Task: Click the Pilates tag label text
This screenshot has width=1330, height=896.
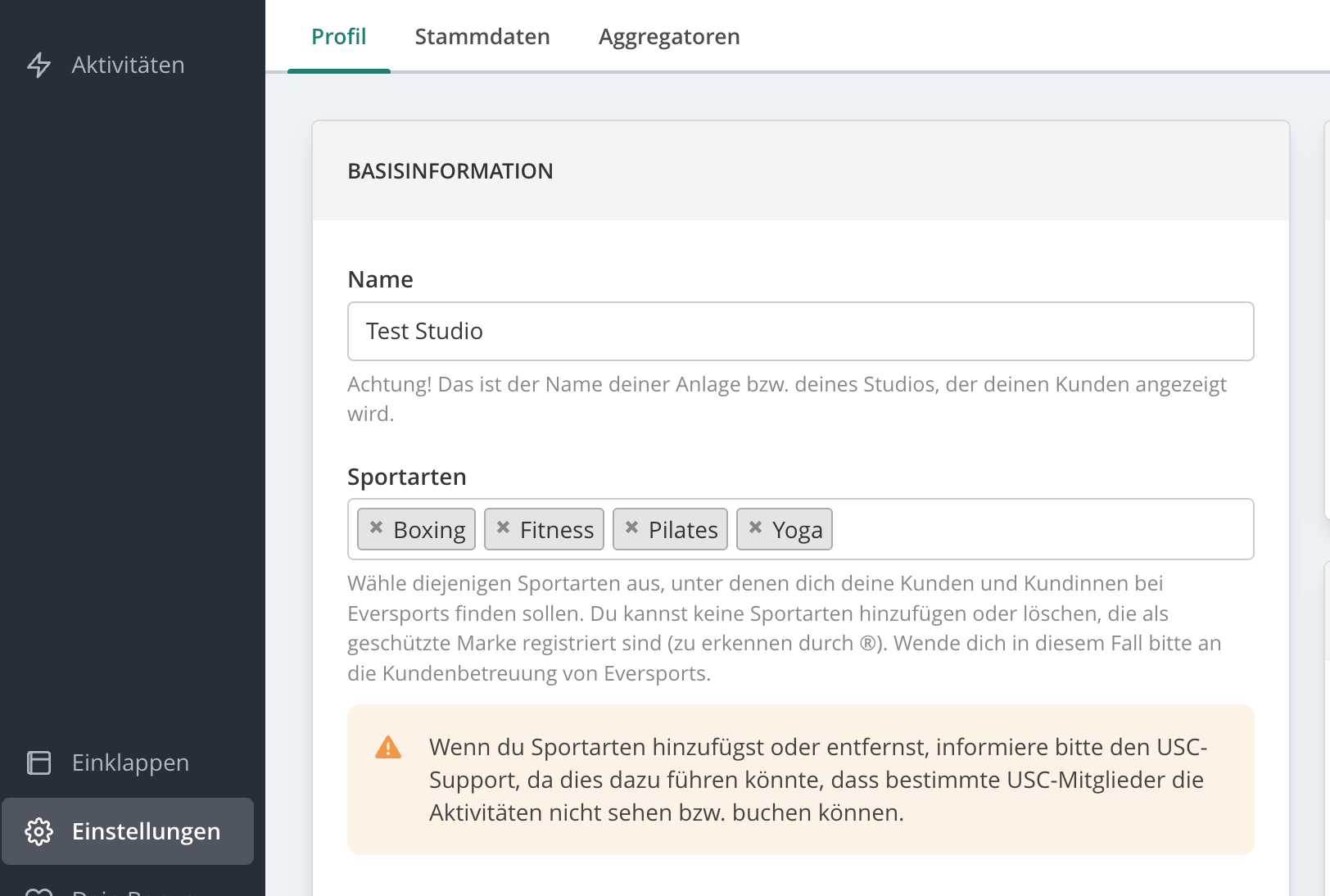Action: coord(683,530)
